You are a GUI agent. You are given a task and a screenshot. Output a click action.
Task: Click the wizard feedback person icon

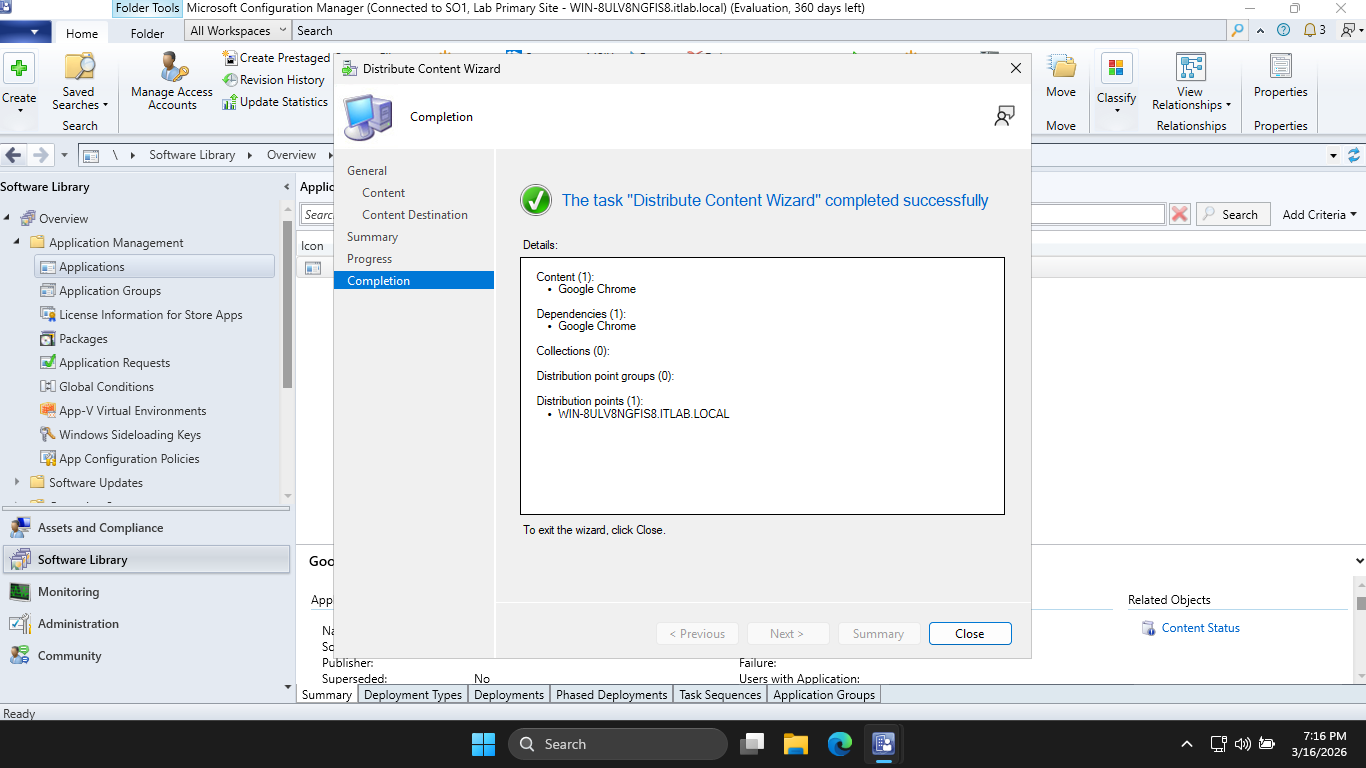click(1004, 116)
